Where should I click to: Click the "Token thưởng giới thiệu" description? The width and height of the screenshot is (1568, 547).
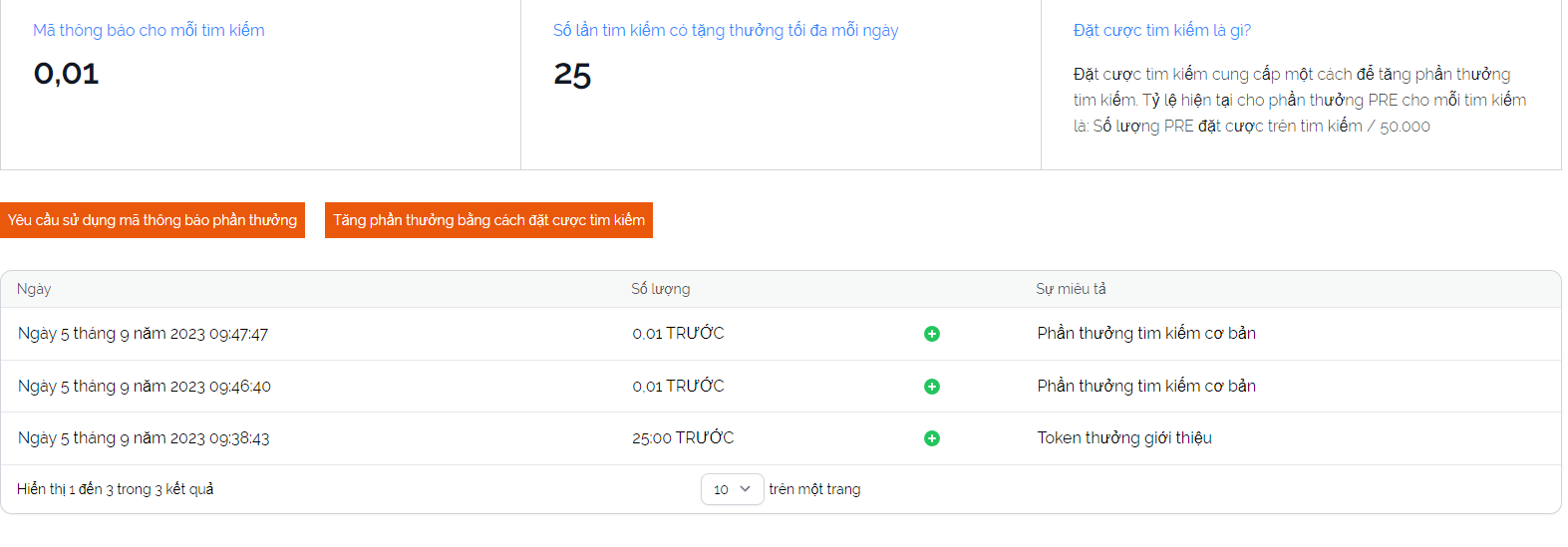click(1124, 438)
